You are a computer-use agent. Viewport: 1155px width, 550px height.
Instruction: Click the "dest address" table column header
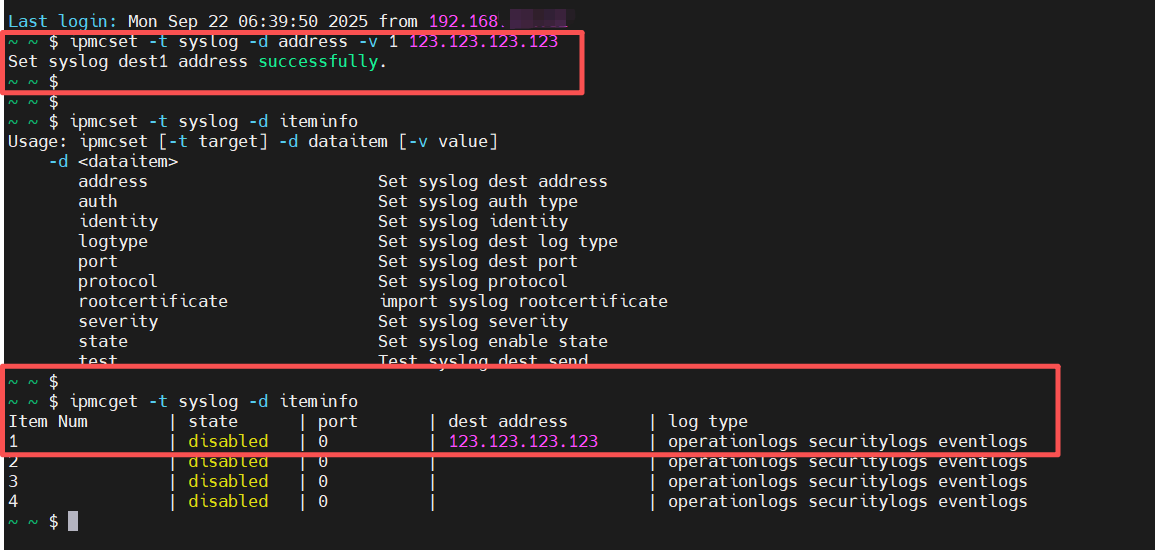[x=507, y=421]
